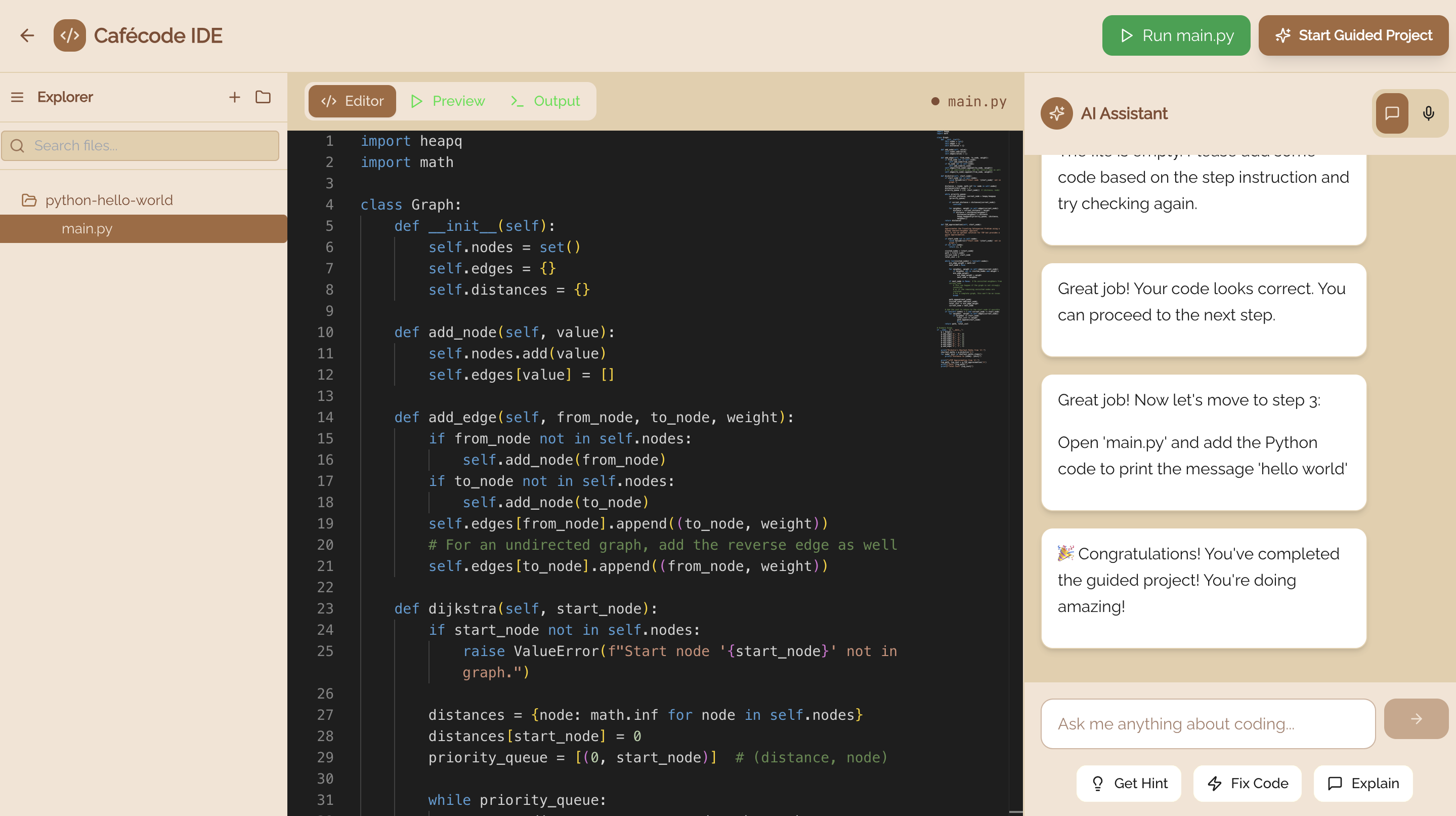This screenshot has height=816, width=1456.
Task: Click 'def add_node' definition line
Action: click(504, 332)
